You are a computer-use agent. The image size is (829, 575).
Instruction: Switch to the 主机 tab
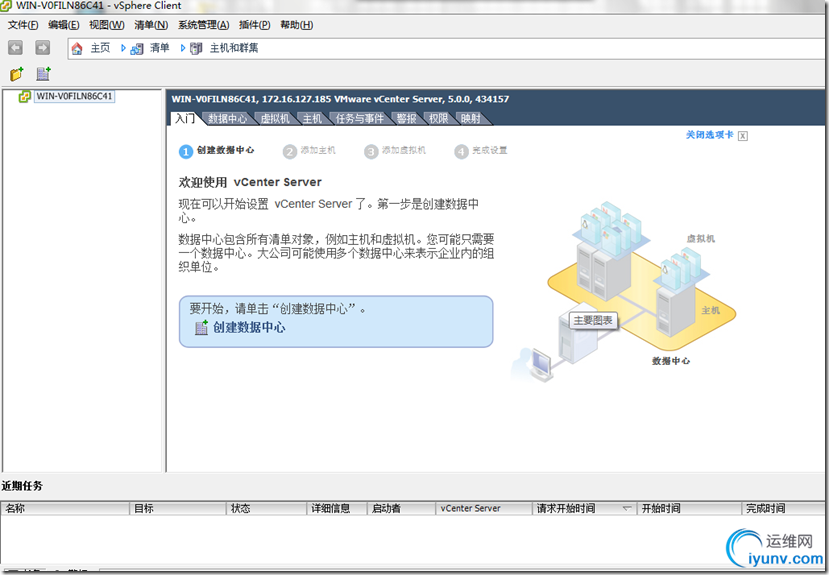[x=312, y=118]
